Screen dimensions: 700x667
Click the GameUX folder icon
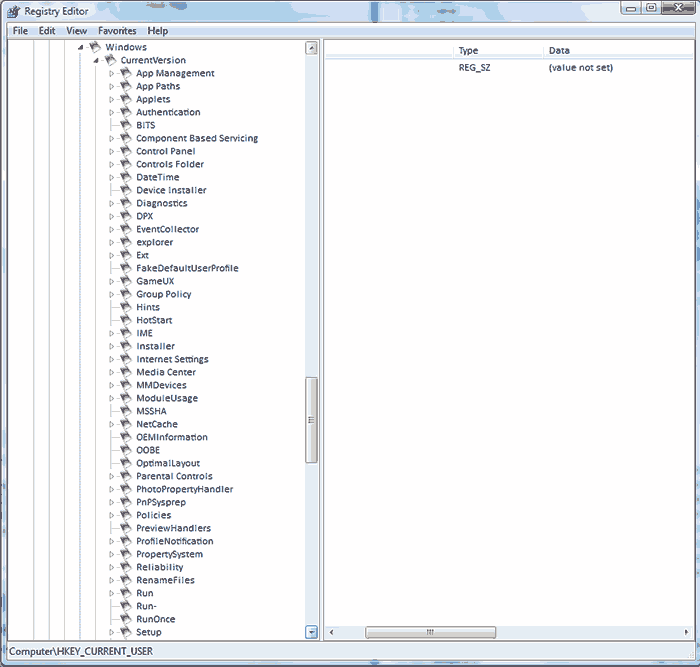click(126, 281)
